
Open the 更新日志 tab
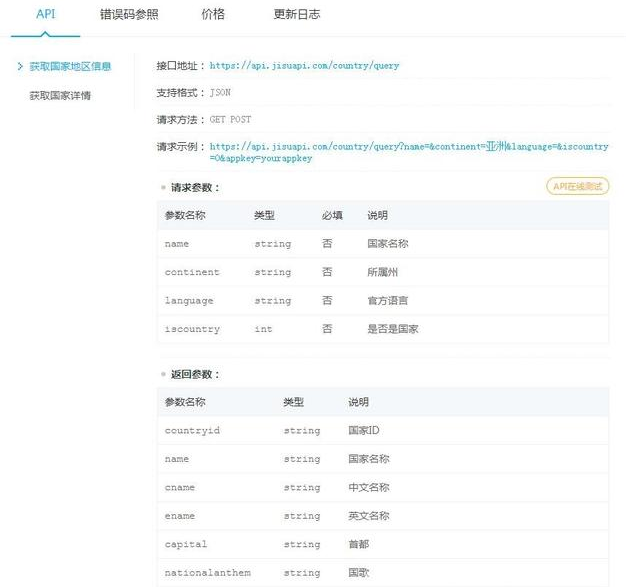tap(297, 14)
